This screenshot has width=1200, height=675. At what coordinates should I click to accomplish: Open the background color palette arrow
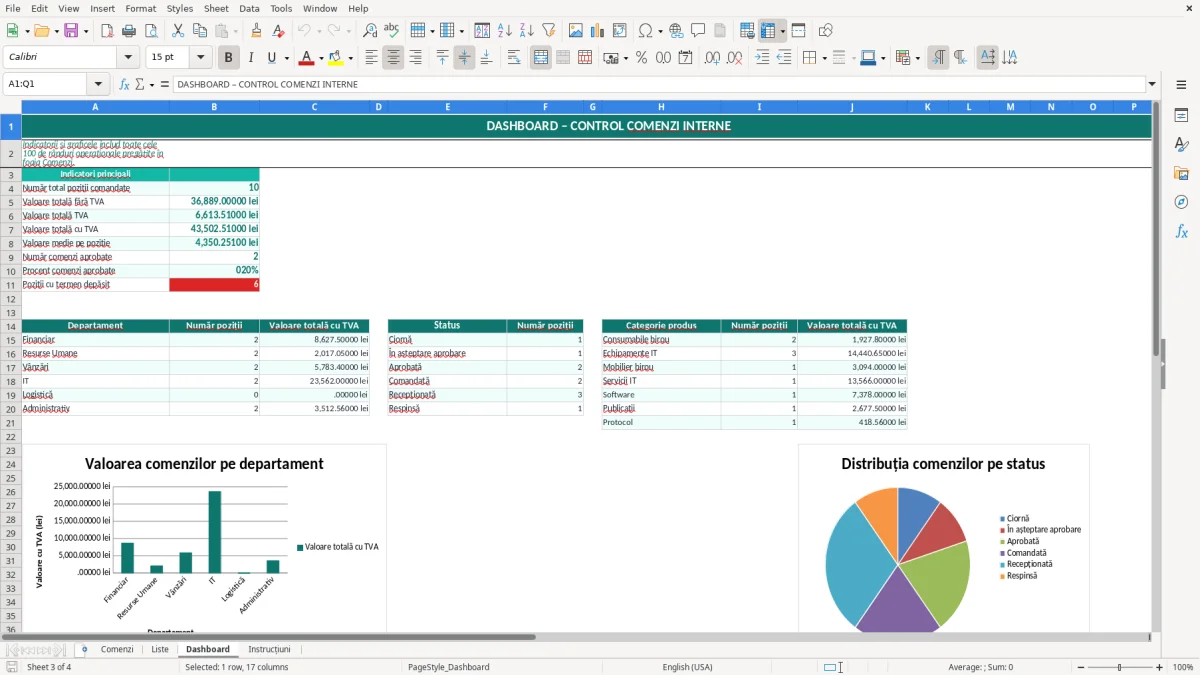click(350, 58)
